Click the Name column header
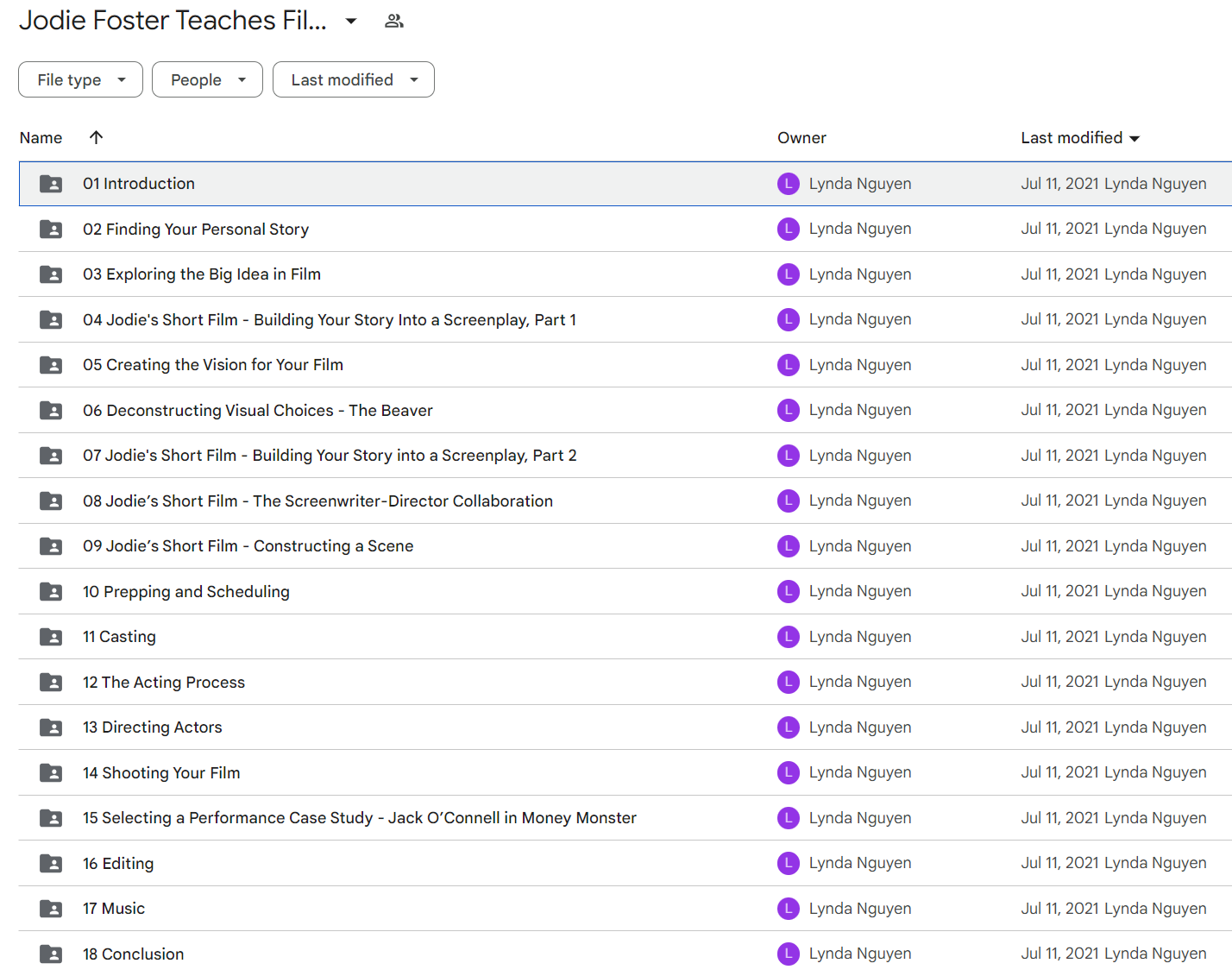The height and width of the screenshot is (976, 1232). [x=41, y=137]
